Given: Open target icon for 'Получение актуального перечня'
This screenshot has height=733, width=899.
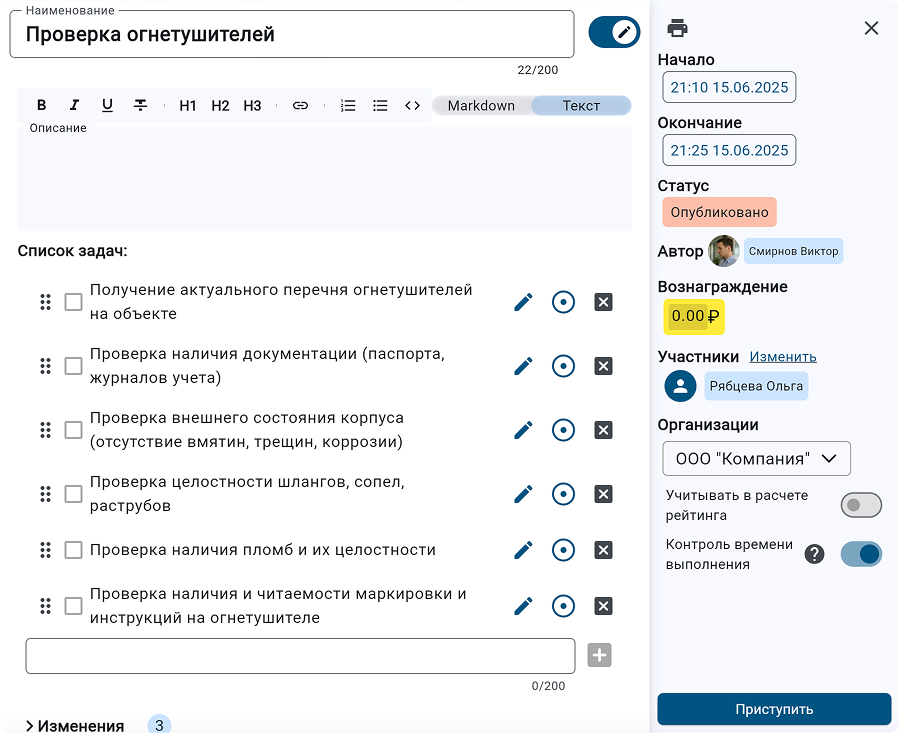Looking at the screenshot, I should [563, 302].
